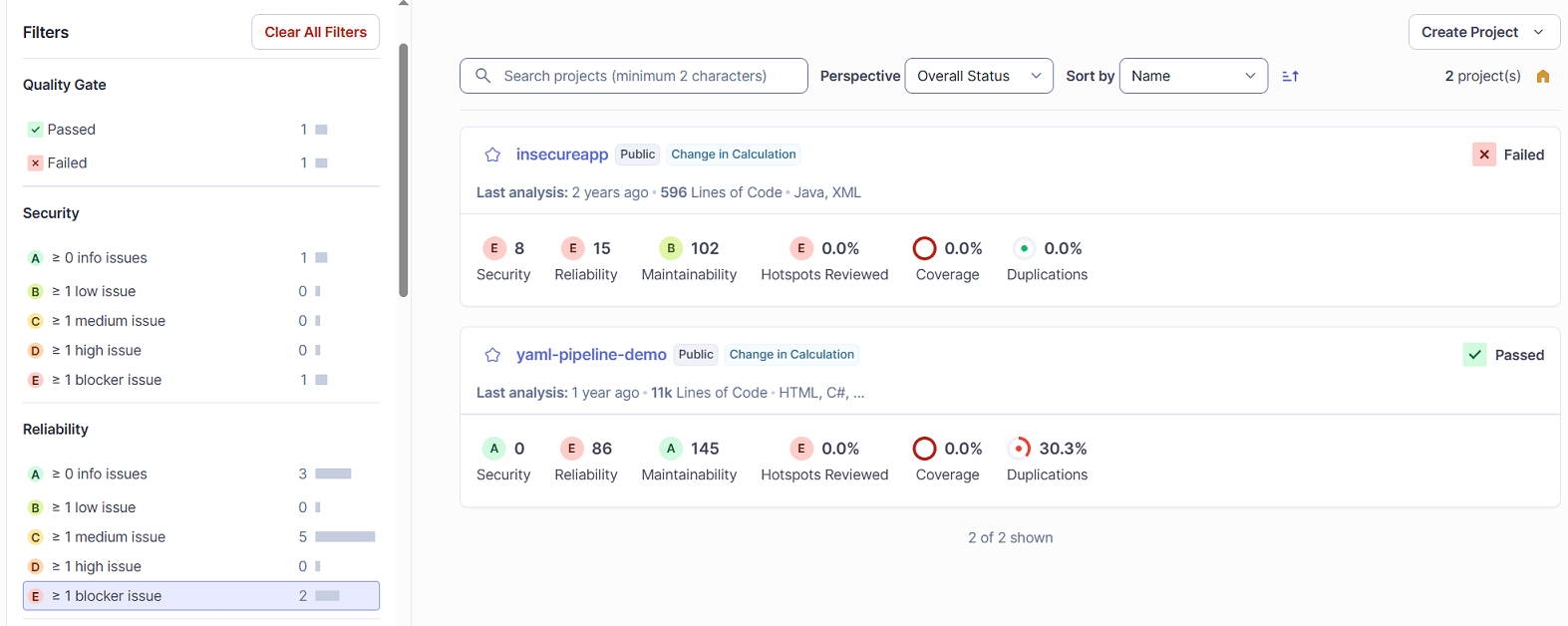Reverse sort order with the sort direction icon

click(1290, 76)
